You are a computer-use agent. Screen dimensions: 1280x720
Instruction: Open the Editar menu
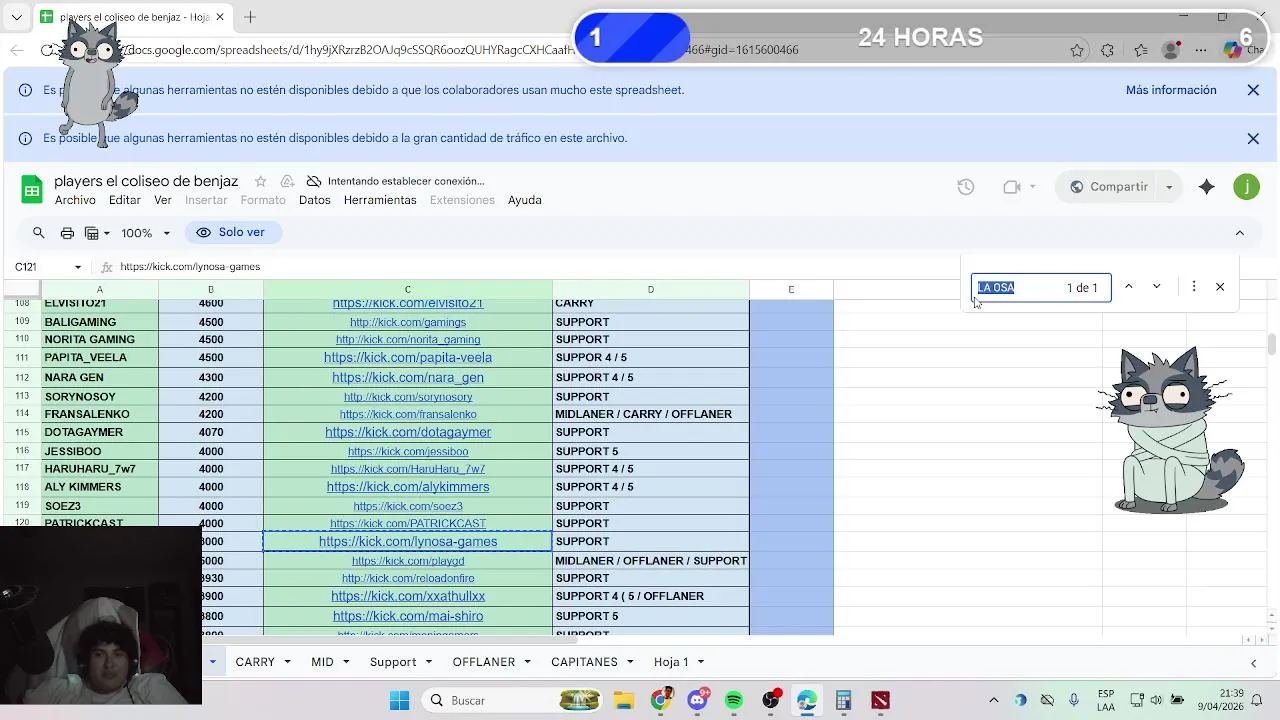point(124,200)
